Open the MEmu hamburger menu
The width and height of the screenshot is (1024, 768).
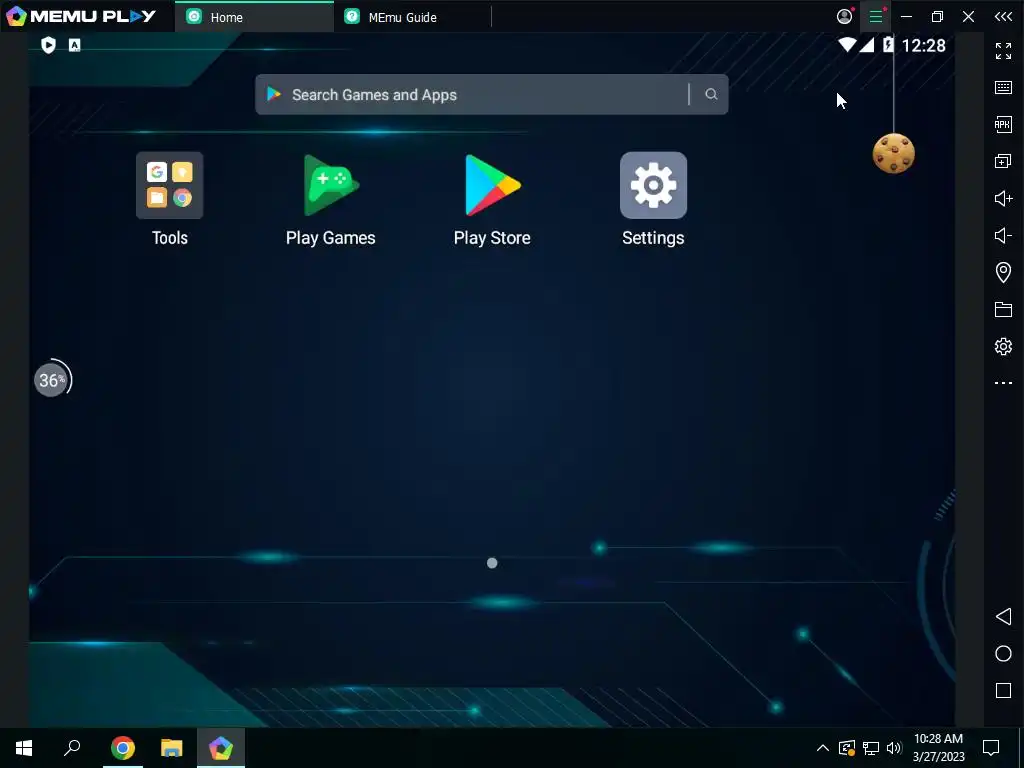tap(876, 17)
